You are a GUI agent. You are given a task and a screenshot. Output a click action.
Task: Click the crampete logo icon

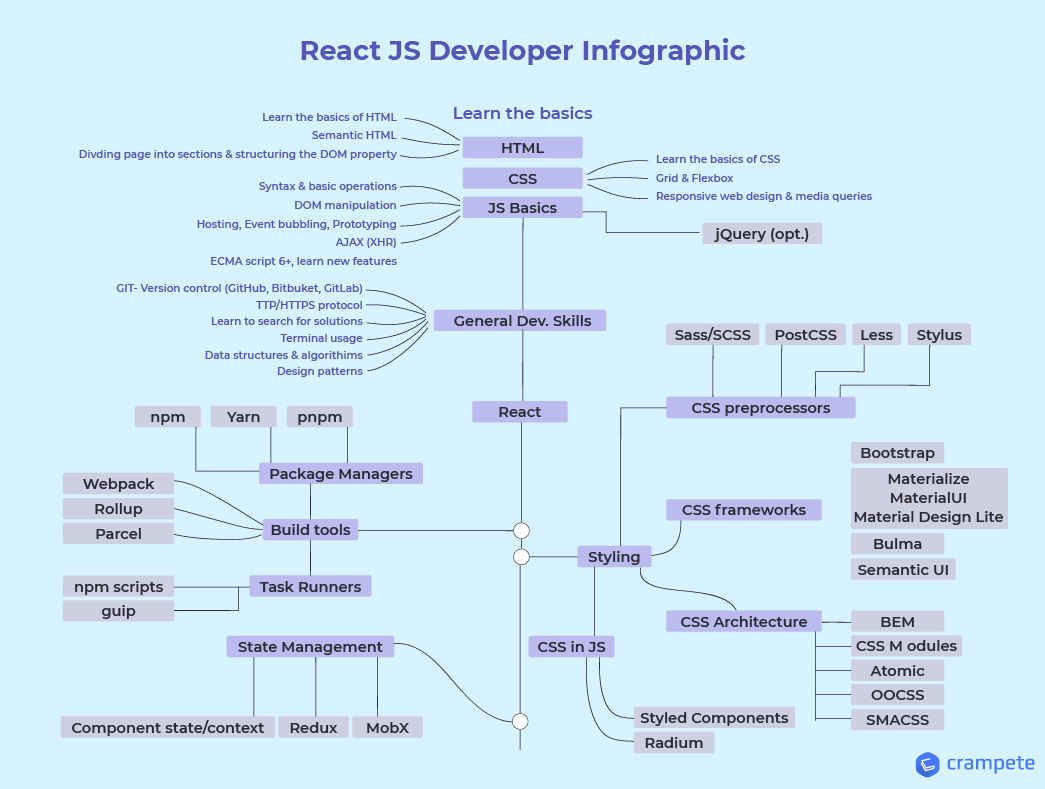[927, 764]
